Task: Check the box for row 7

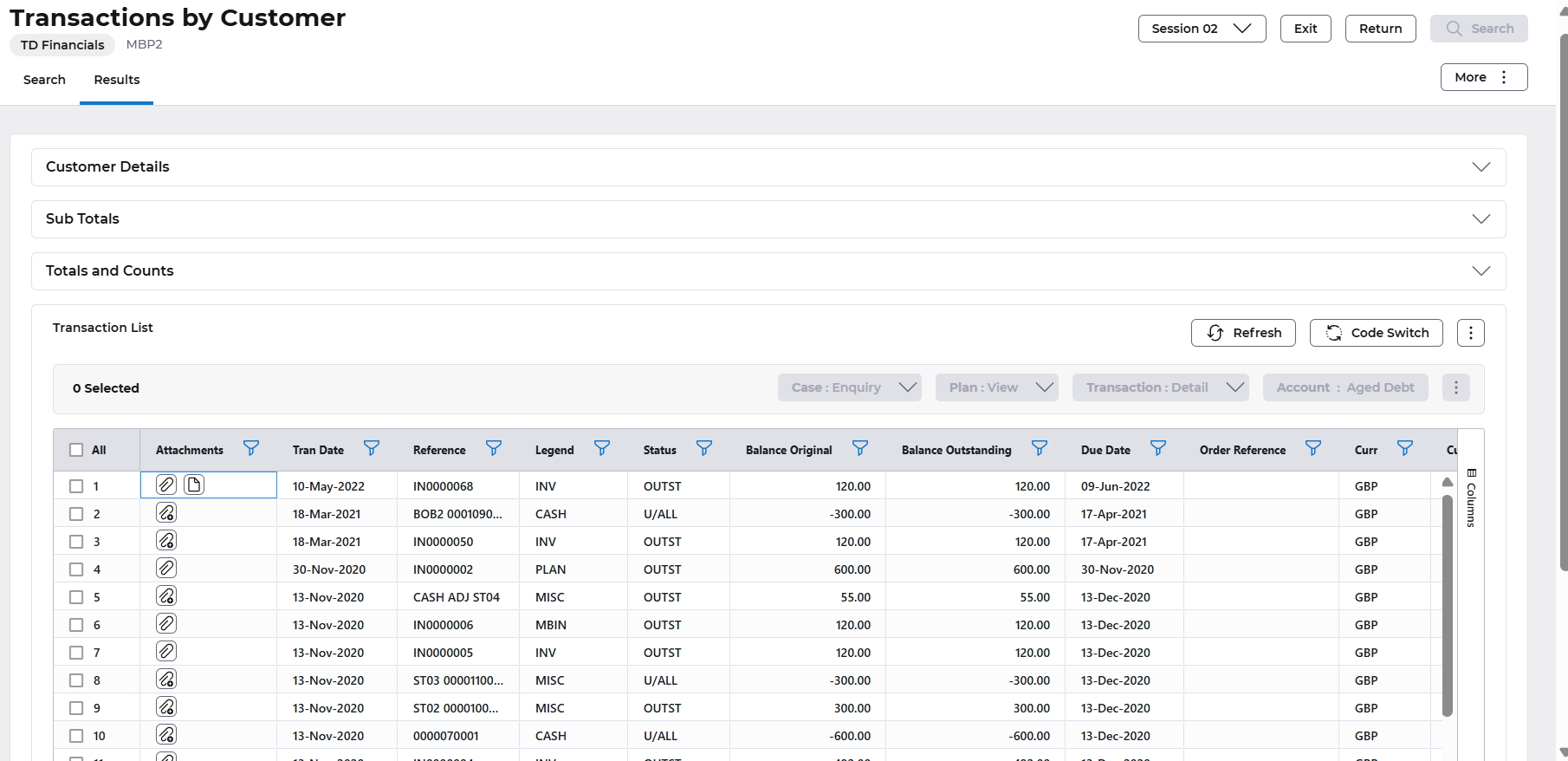Action: [76, 653]
